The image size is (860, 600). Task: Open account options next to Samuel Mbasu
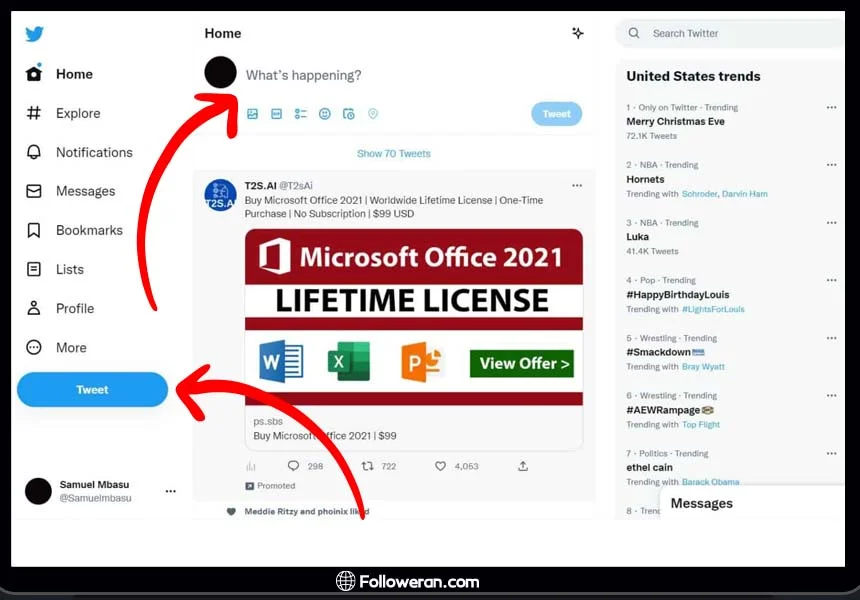point(170,491)
